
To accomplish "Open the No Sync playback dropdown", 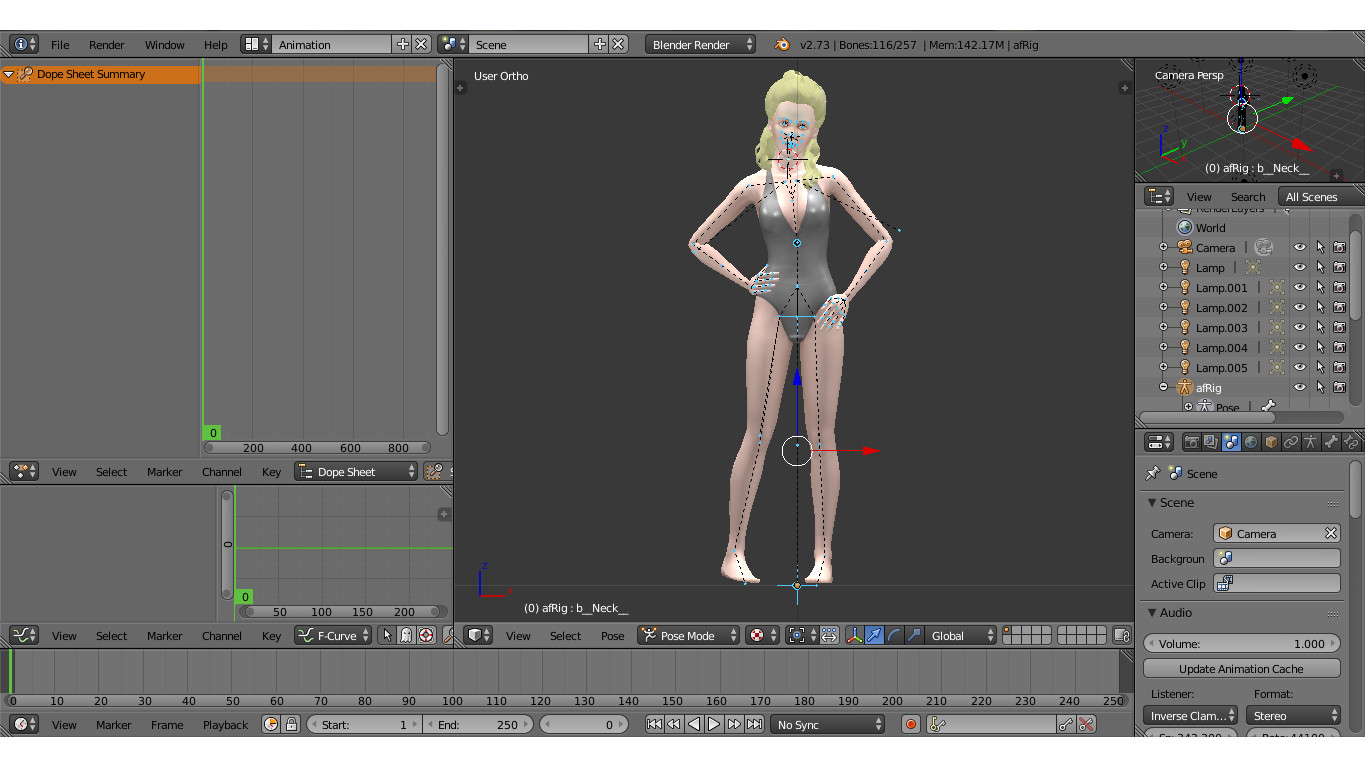I will 829,724.
